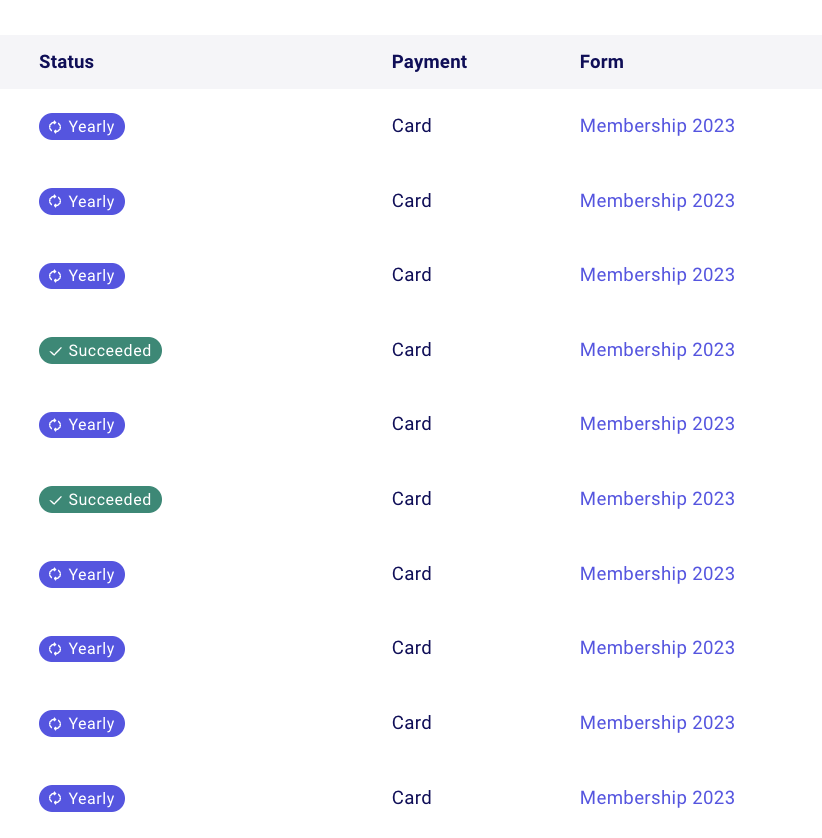The height and width of the screenshot is (838, 822).
Task: Click the Yearly badge in the third row
Action: 82,276
